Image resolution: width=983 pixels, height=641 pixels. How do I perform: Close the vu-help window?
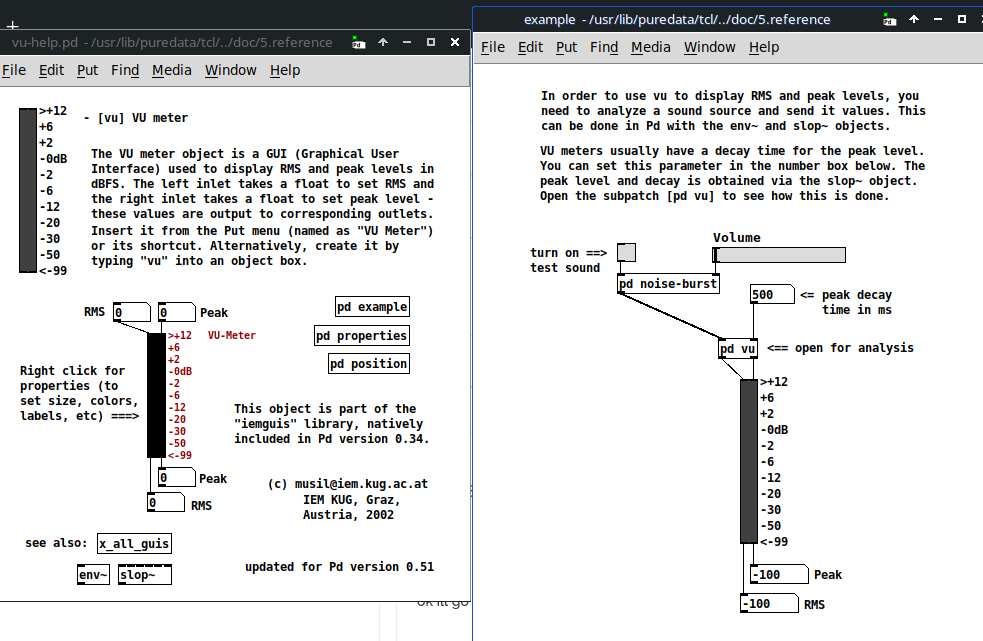point(455,42)
